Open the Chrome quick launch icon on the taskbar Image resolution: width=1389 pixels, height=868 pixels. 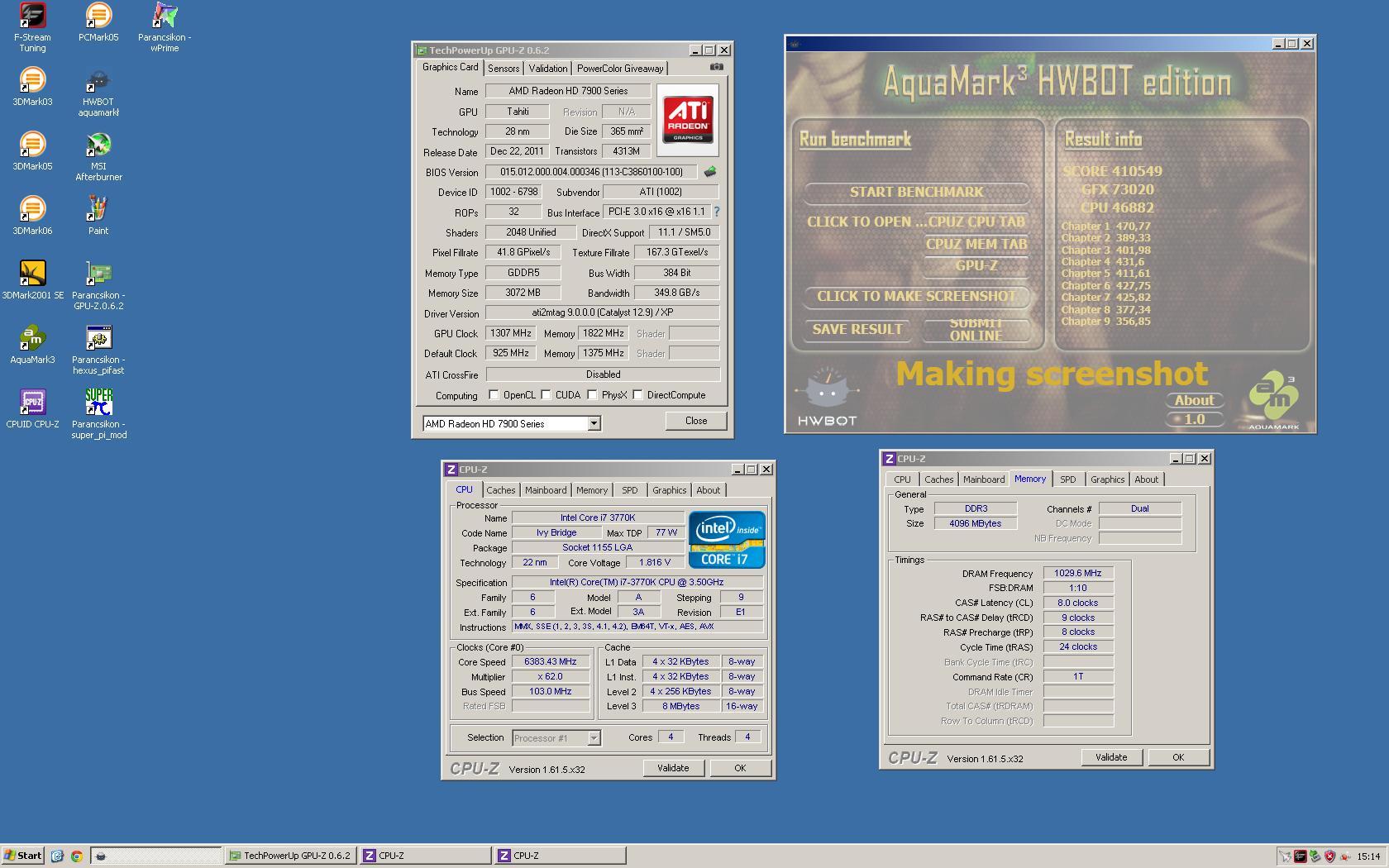76,856
